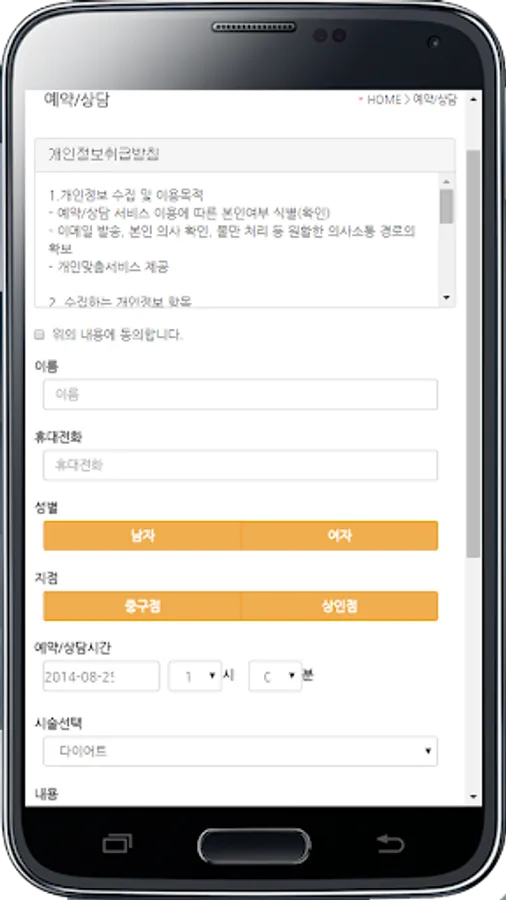Tap the phone's center home button

pos(254,845)
